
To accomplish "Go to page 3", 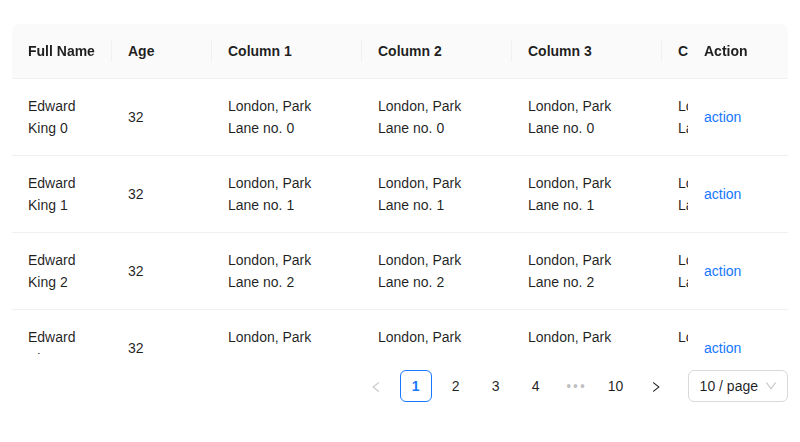I will click(x=496, y=386).
